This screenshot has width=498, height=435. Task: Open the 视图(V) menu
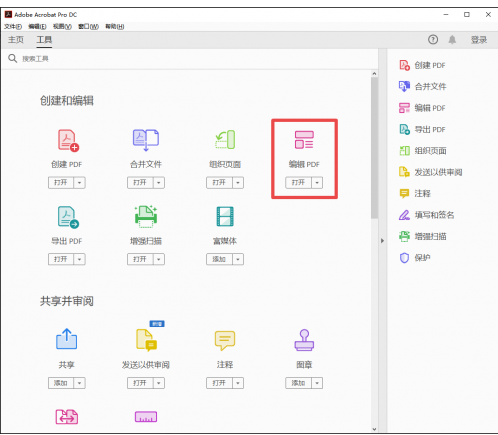tap(62, 26)
